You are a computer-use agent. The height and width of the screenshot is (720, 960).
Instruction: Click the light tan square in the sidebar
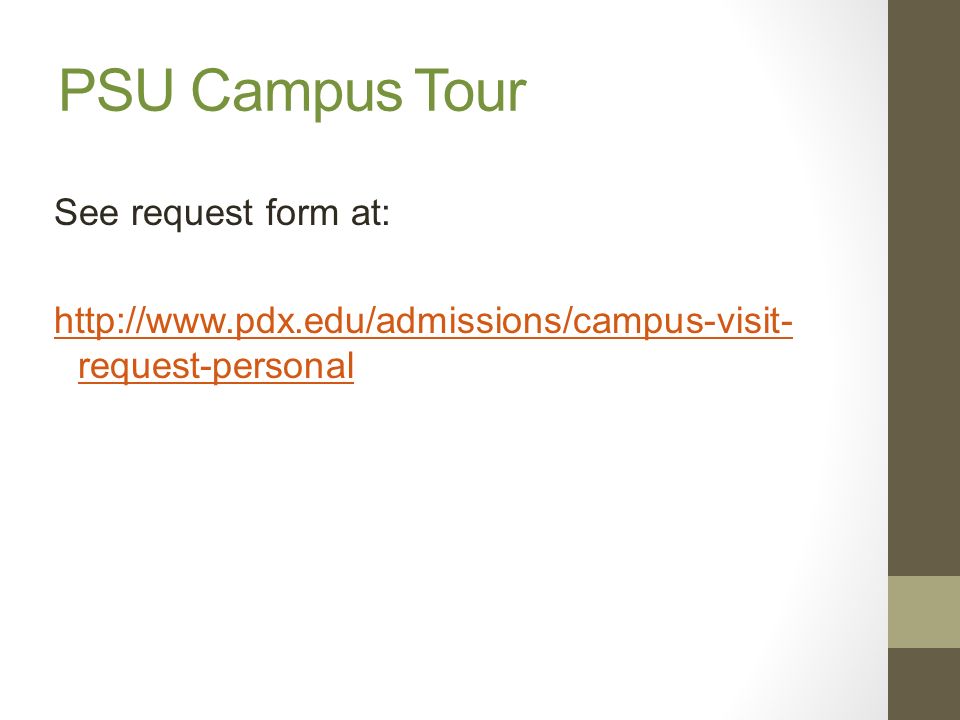pyautogui.click(x=924, y=612)
